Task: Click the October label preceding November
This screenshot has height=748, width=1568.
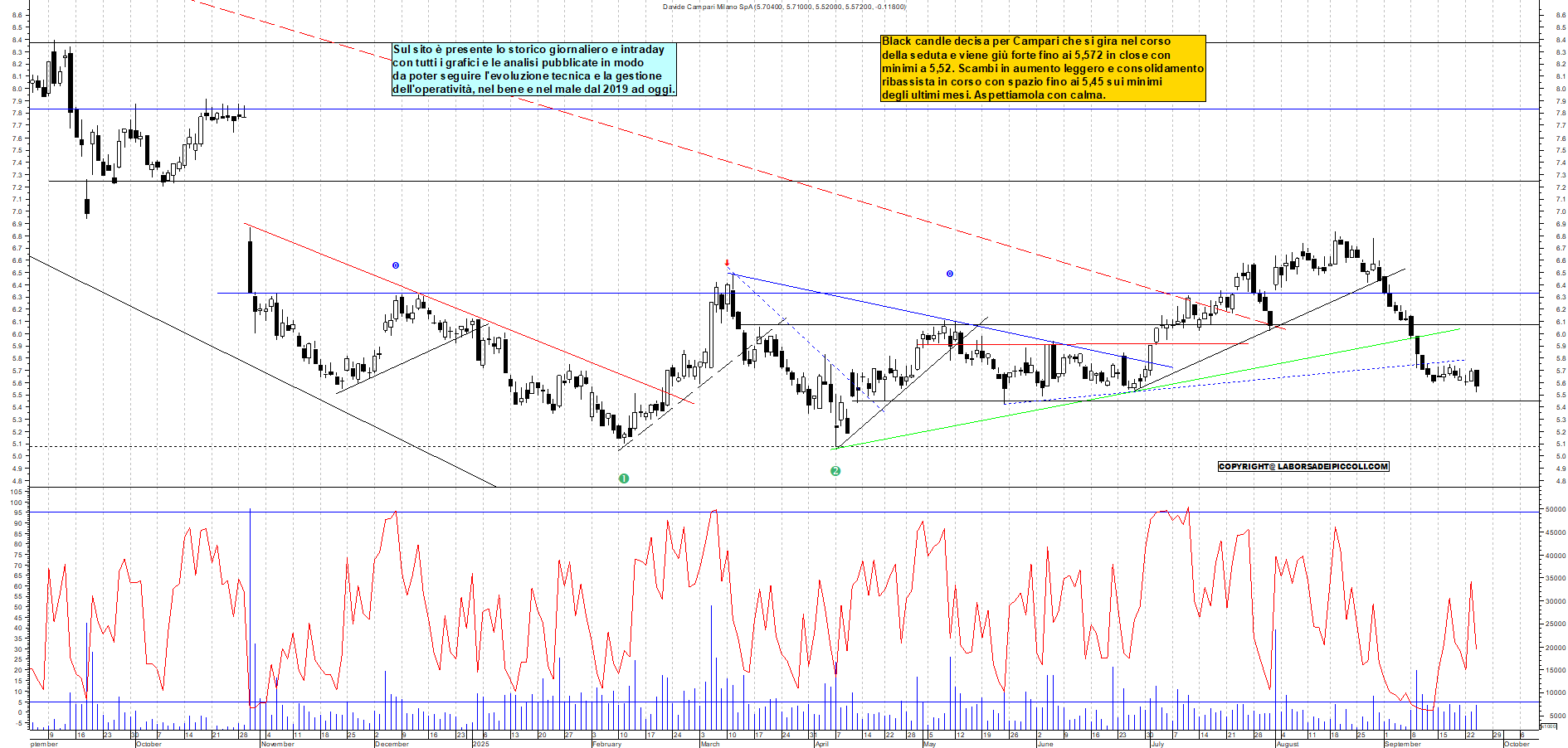Action: click(149, 744)
